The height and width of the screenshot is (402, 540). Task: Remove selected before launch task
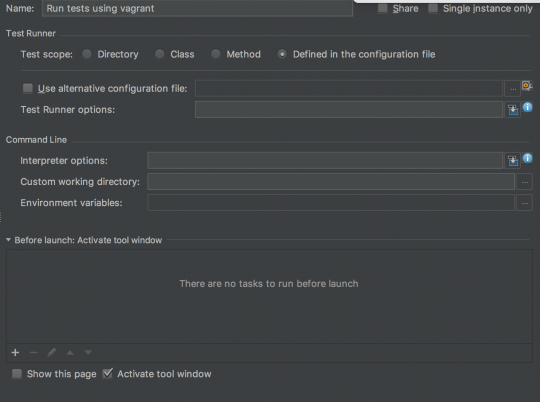(33, 352)
